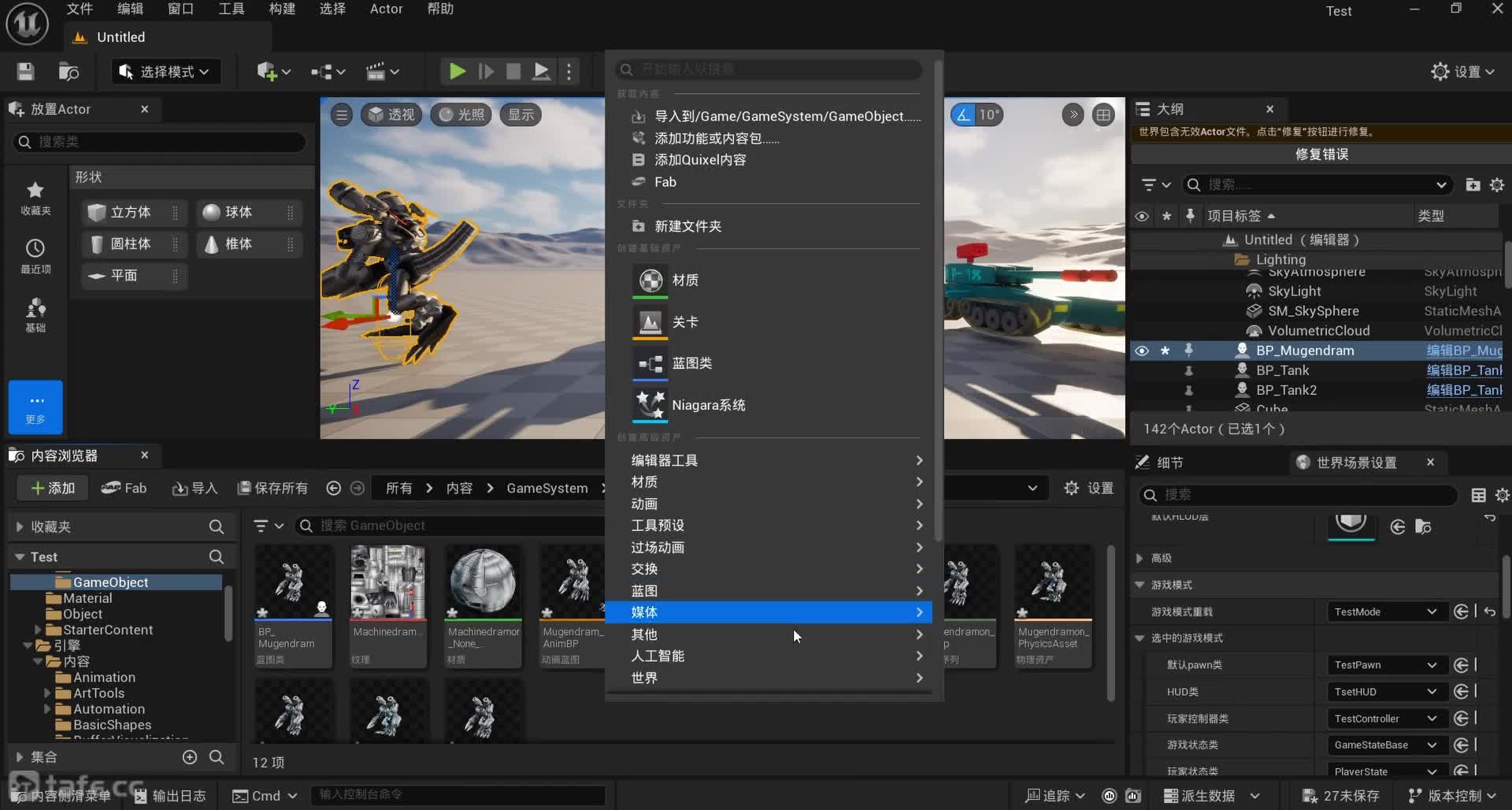The width and height of the screenshot is (1512, 810).
Task: Toggle the favorite star for BP_Mugendram
Action: tap(1165, 351)
